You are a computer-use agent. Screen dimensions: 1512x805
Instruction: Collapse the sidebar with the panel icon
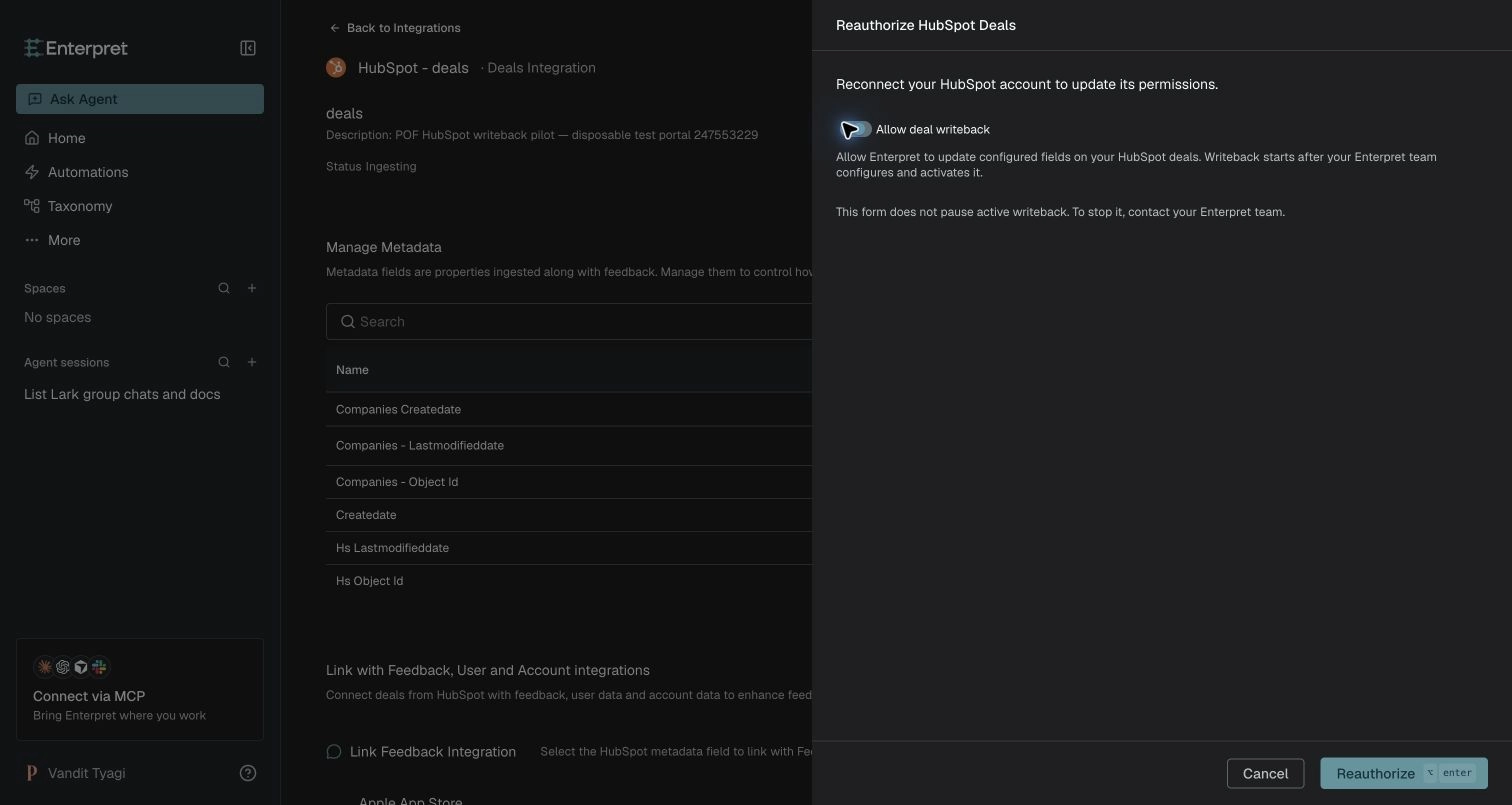(x=248, y=48)
